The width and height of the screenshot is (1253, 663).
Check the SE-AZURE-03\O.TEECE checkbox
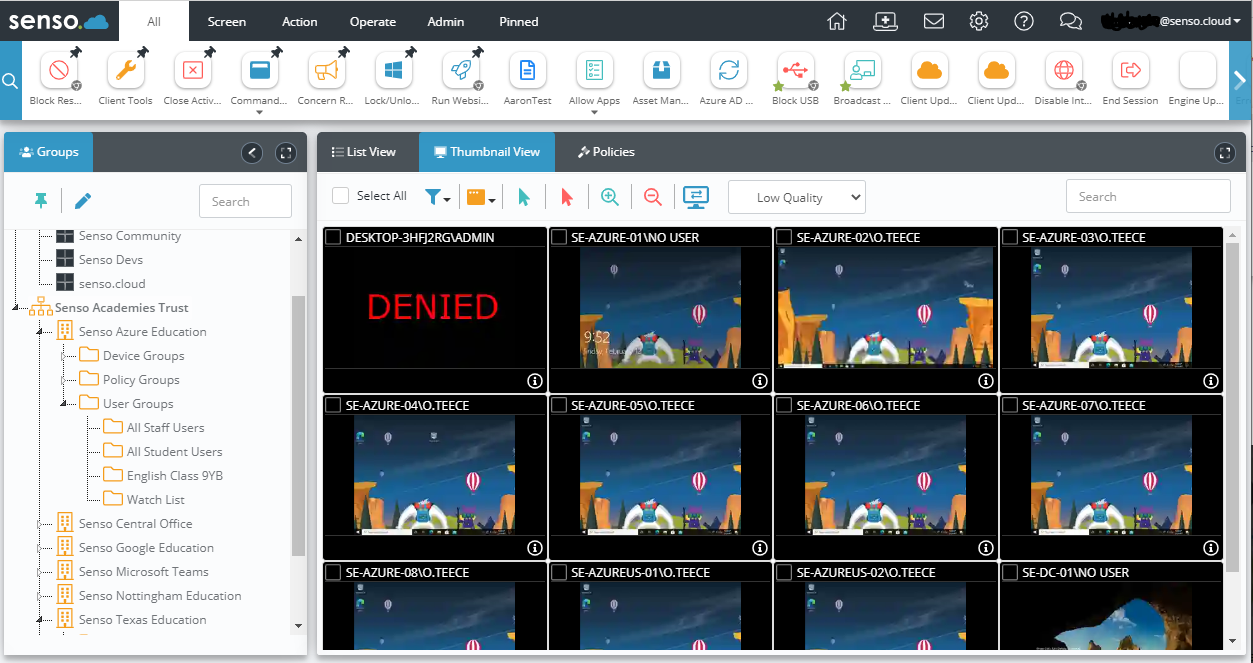click(1010, 237)
